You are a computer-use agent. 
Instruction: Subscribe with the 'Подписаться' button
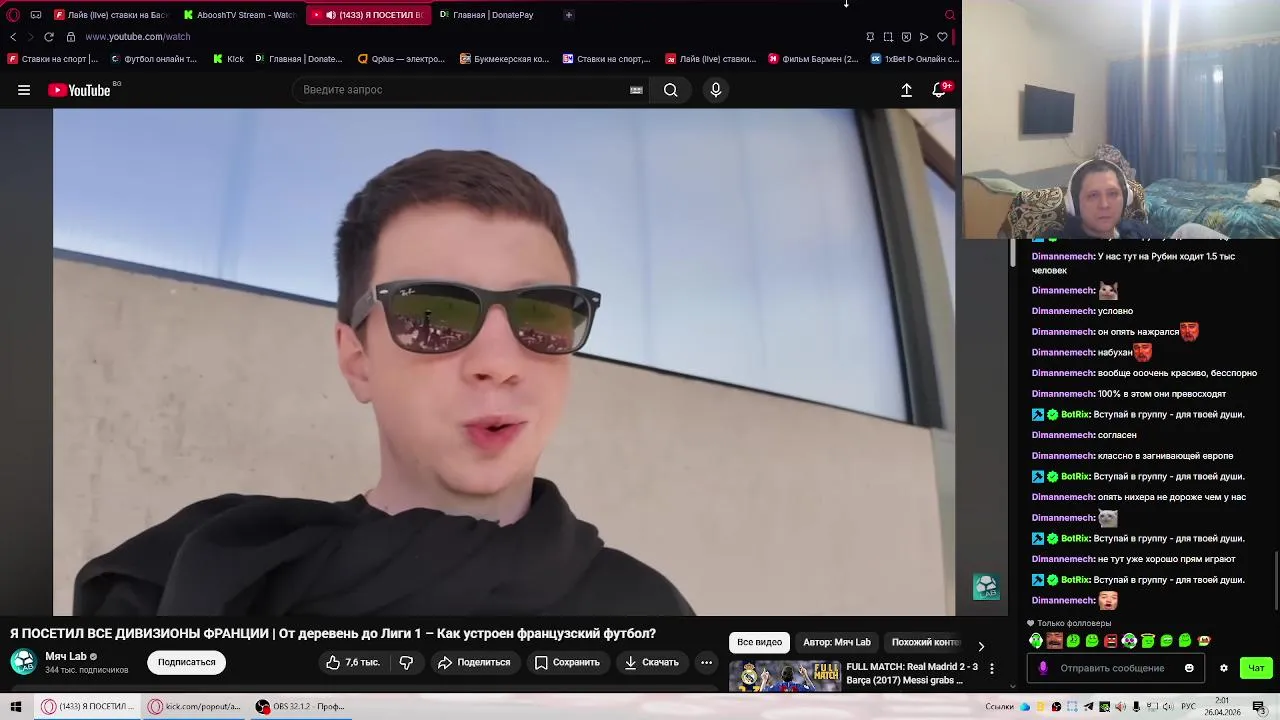pyautogui.click(x=186, y=662)
